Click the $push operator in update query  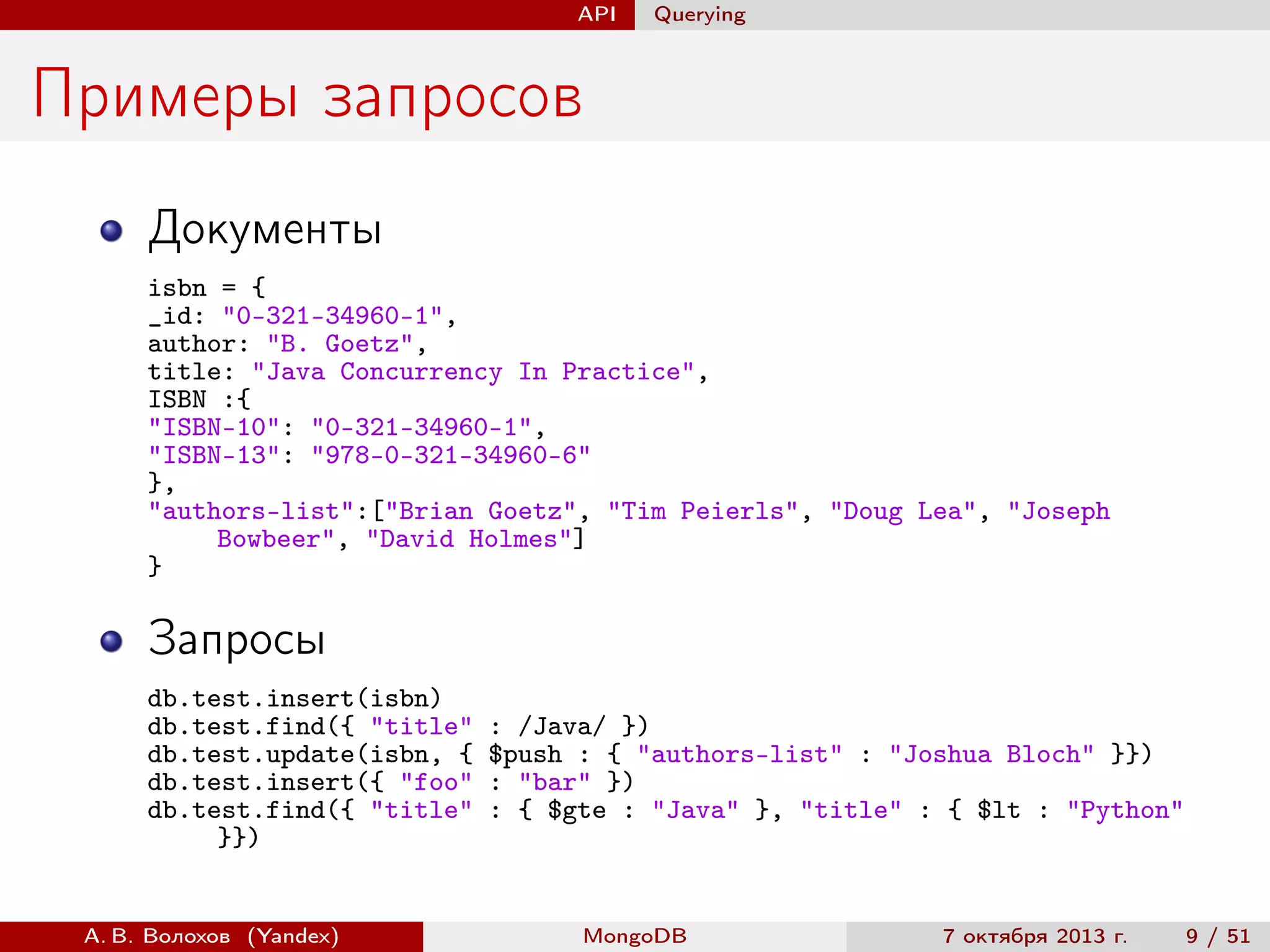pyautogui.click(x=525, y=754)
